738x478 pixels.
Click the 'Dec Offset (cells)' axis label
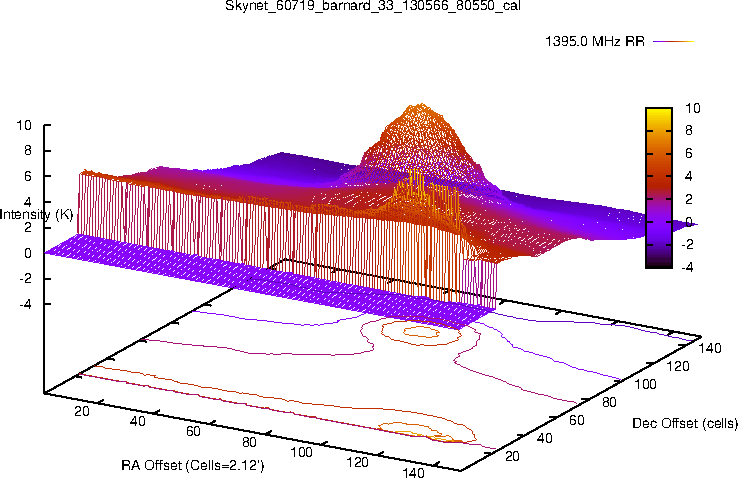pos(685,423)
